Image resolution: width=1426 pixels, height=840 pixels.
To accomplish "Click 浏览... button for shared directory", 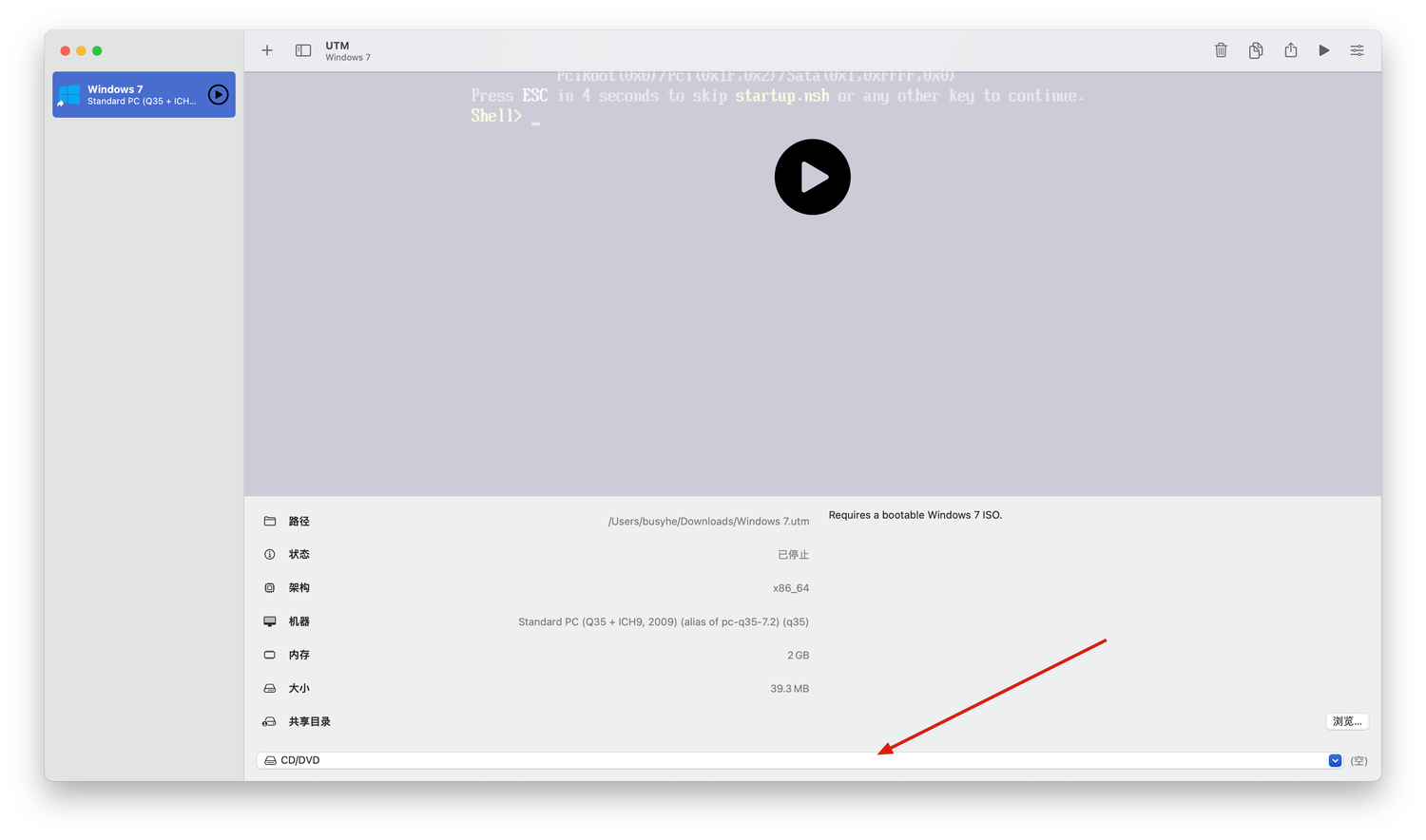I will [x=1347, y=721].
